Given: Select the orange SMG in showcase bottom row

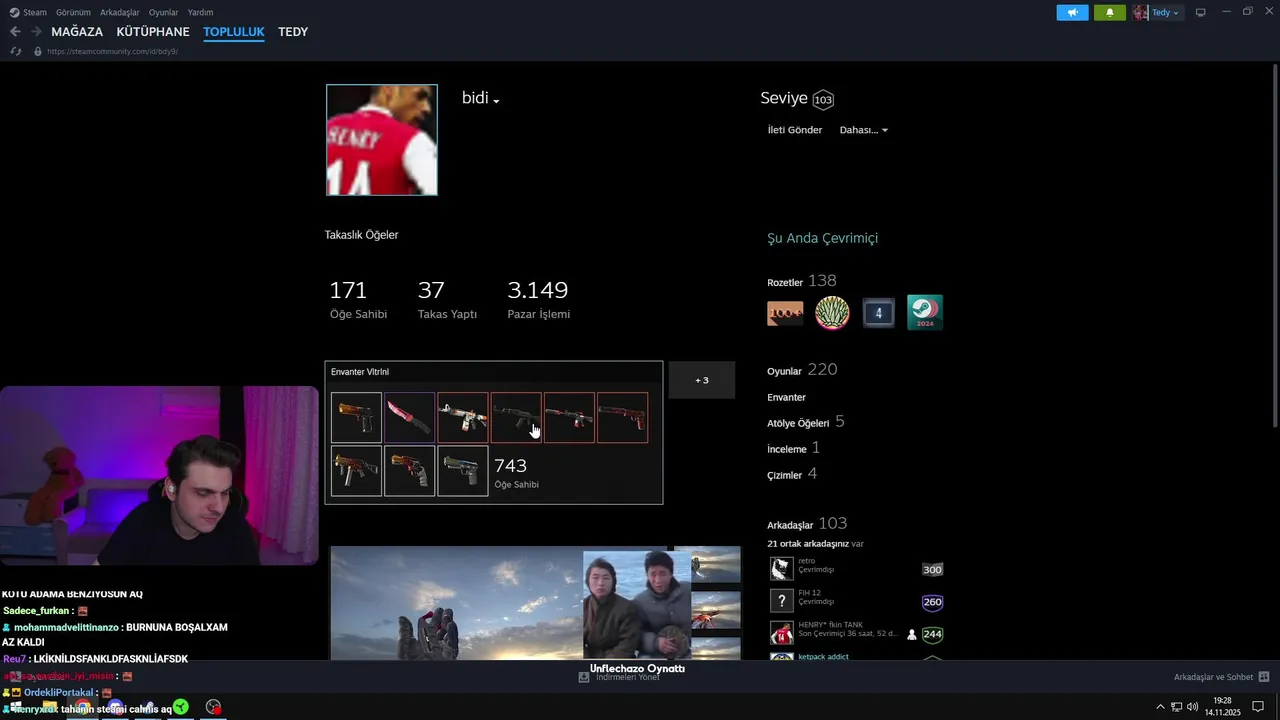Looking at the screenshot, I should [x=356, y=471].
